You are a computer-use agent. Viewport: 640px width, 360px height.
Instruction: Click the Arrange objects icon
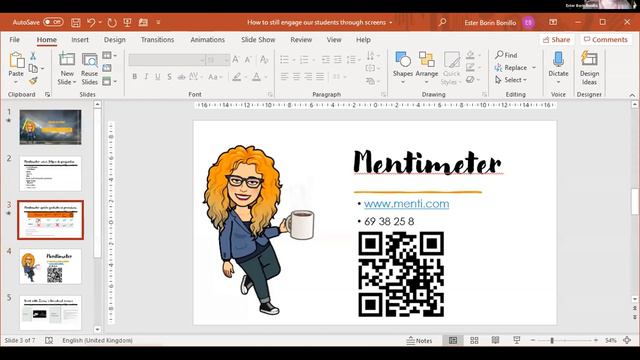click(427, 60)
